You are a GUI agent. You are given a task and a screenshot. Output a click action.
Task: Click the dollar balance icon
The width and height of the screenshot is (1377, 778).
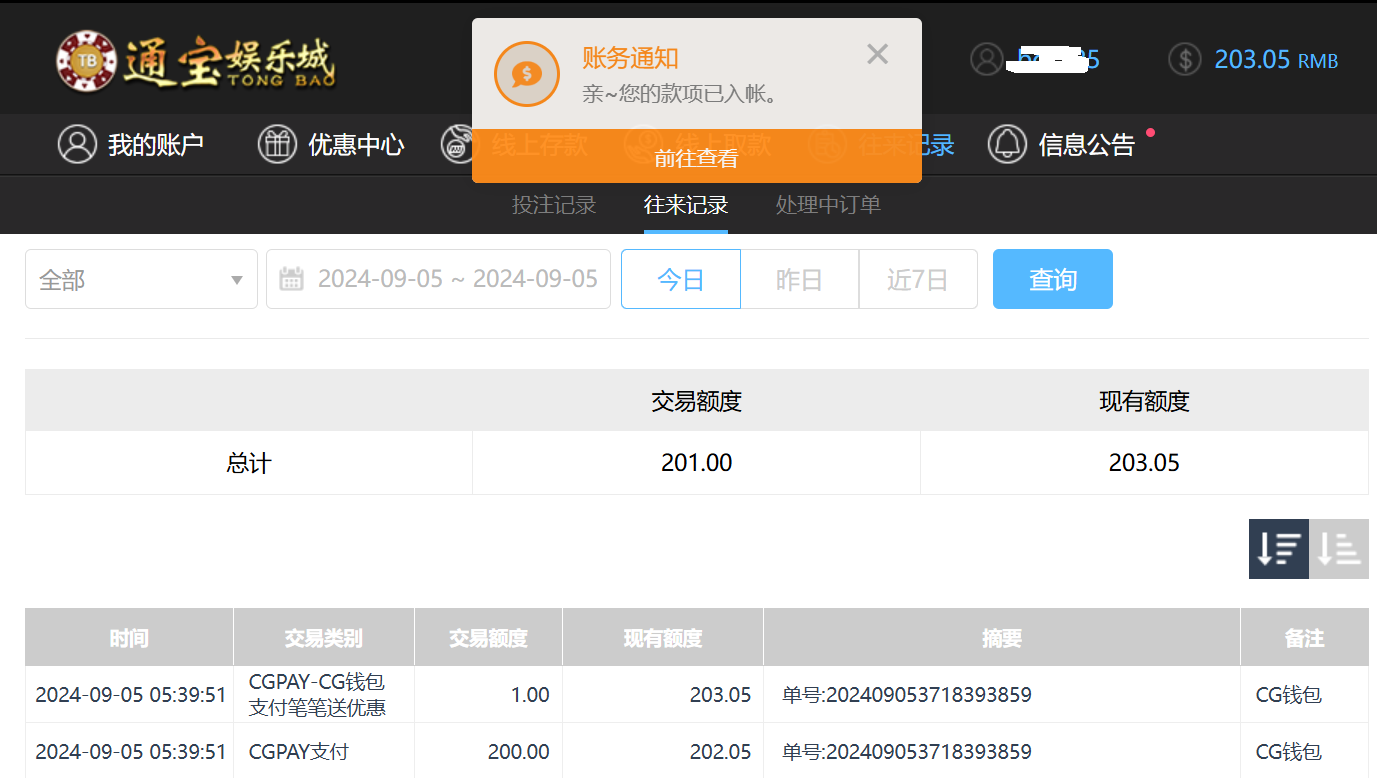pyautogui.click(x=1184, y=59)
